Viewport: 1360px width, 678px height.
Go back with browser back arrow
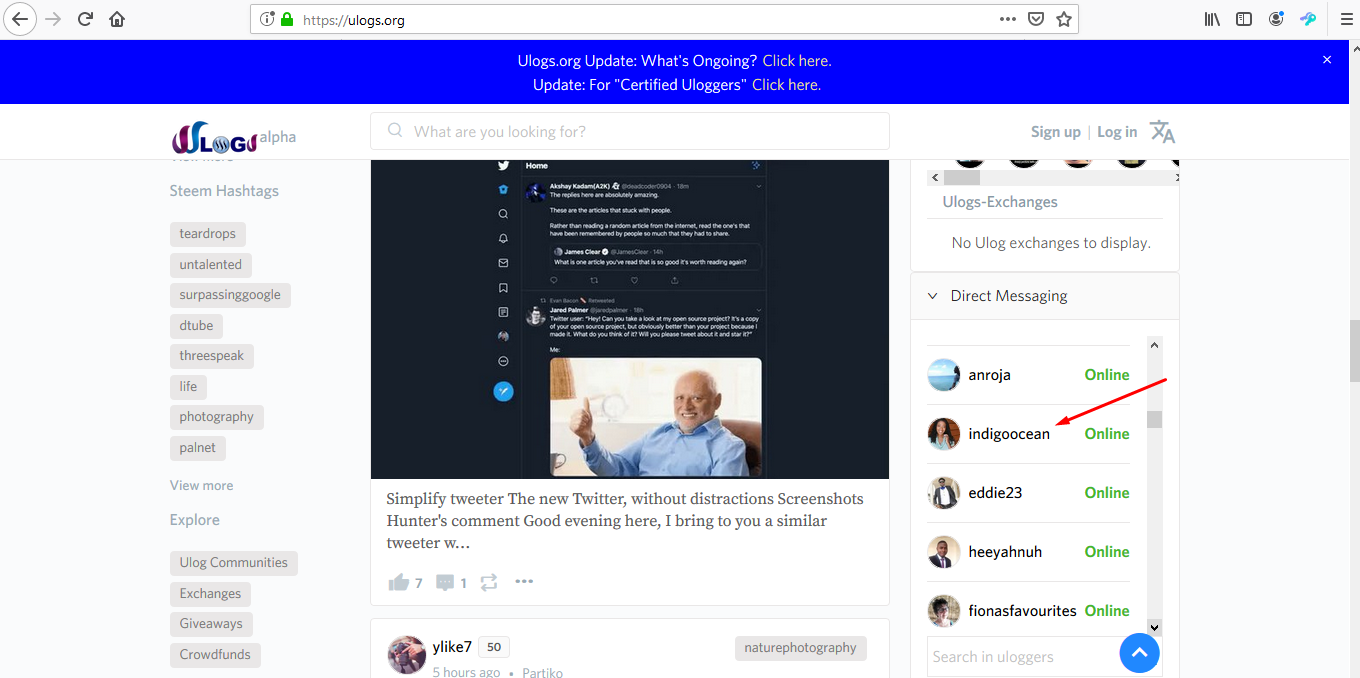(21, 19)
